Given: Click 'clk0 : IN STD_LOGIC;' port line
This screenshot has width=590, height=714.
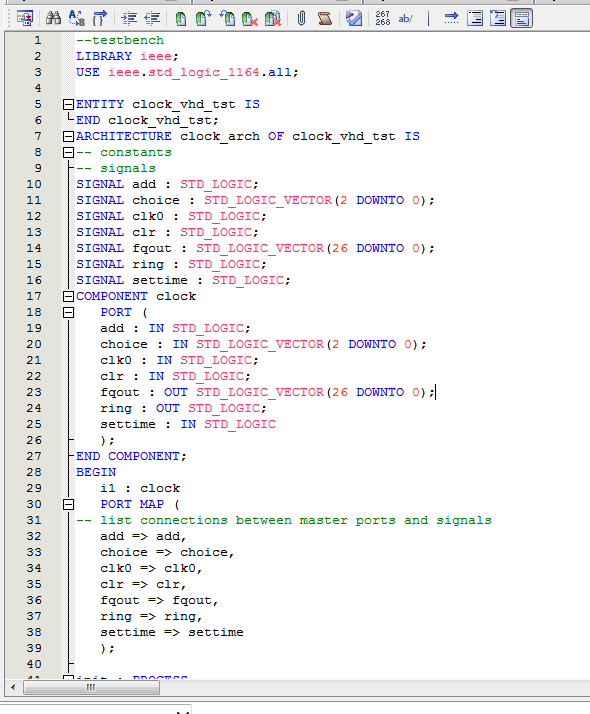Looking at the screenshot, I should 179,360.
